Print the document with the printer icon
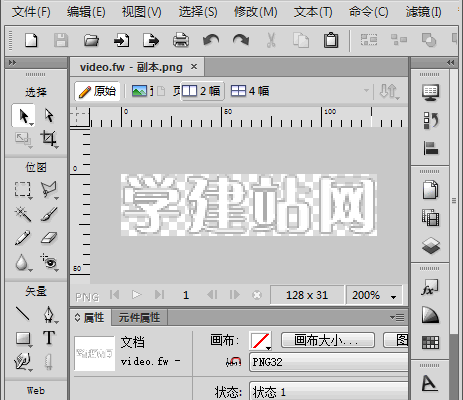The height and width of the screenshot is (400, 463). coord(181,40)
